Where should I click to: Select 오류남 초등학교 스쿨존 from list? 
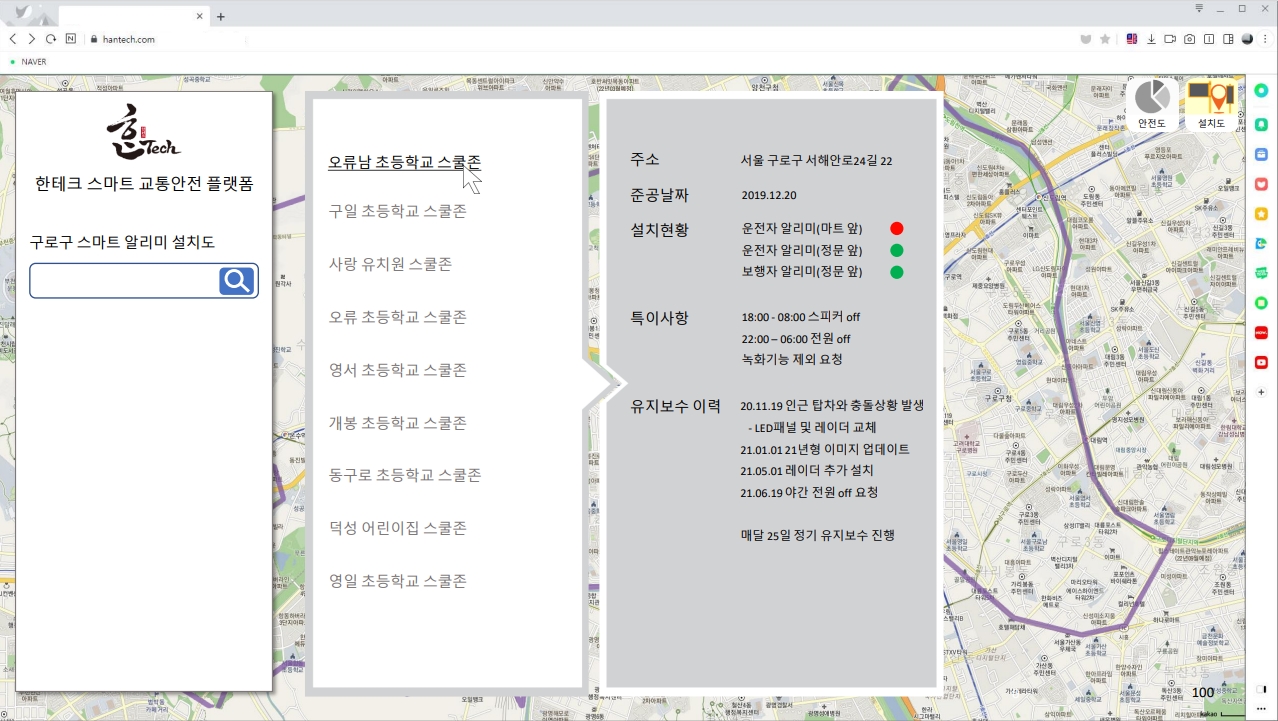[404, 162]
